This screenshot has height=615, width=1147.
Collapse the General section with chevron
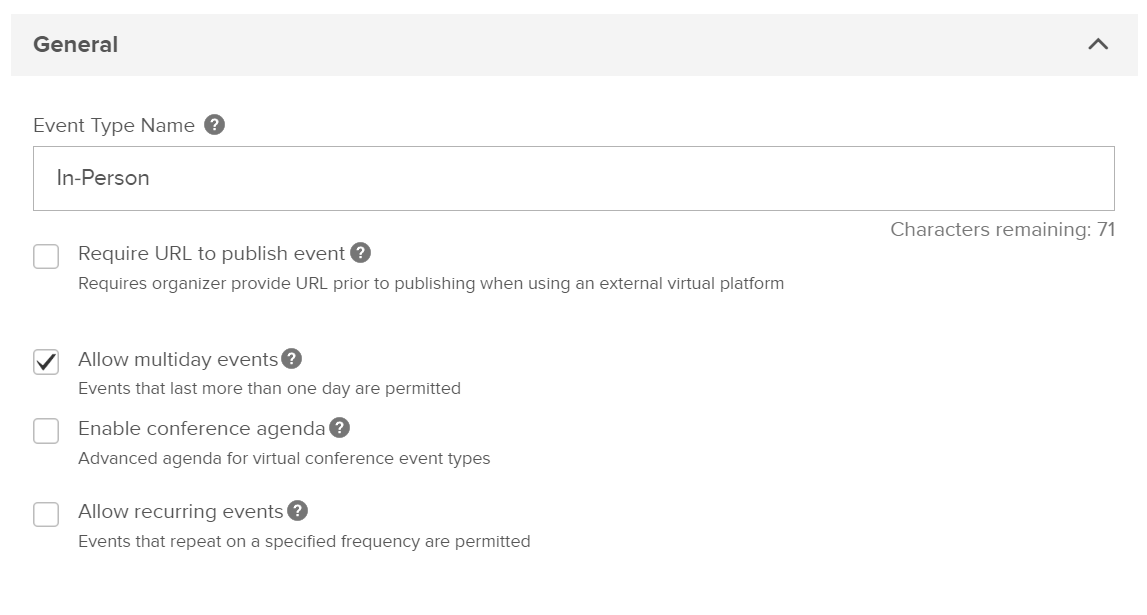[1098, 45]
